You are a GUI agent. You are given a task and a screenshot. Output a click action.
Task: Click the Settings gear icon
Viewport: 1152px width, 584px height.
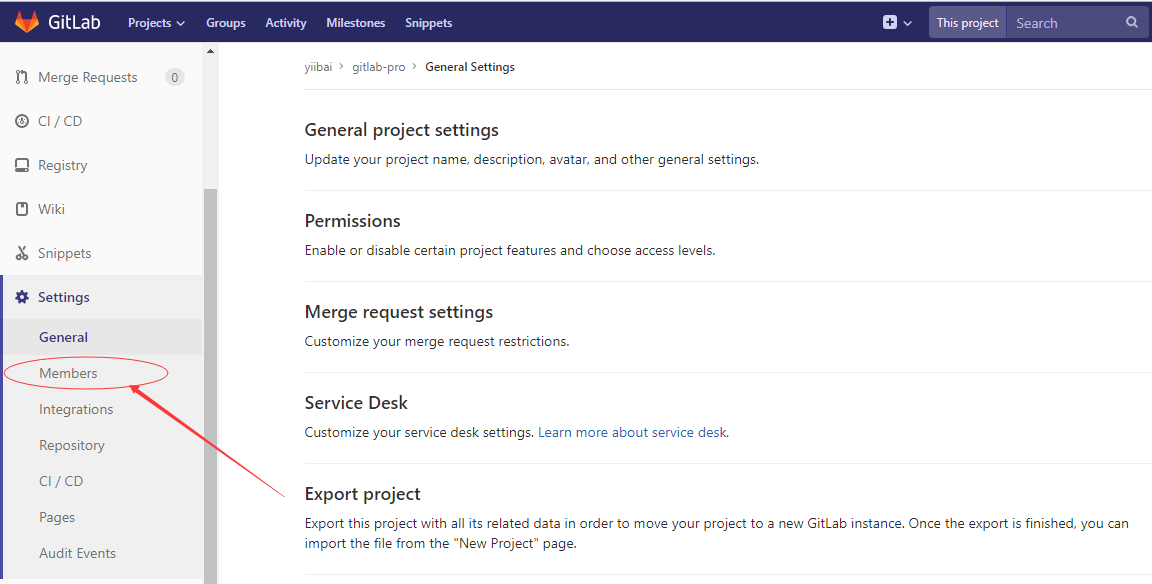(x=22, y=297)
